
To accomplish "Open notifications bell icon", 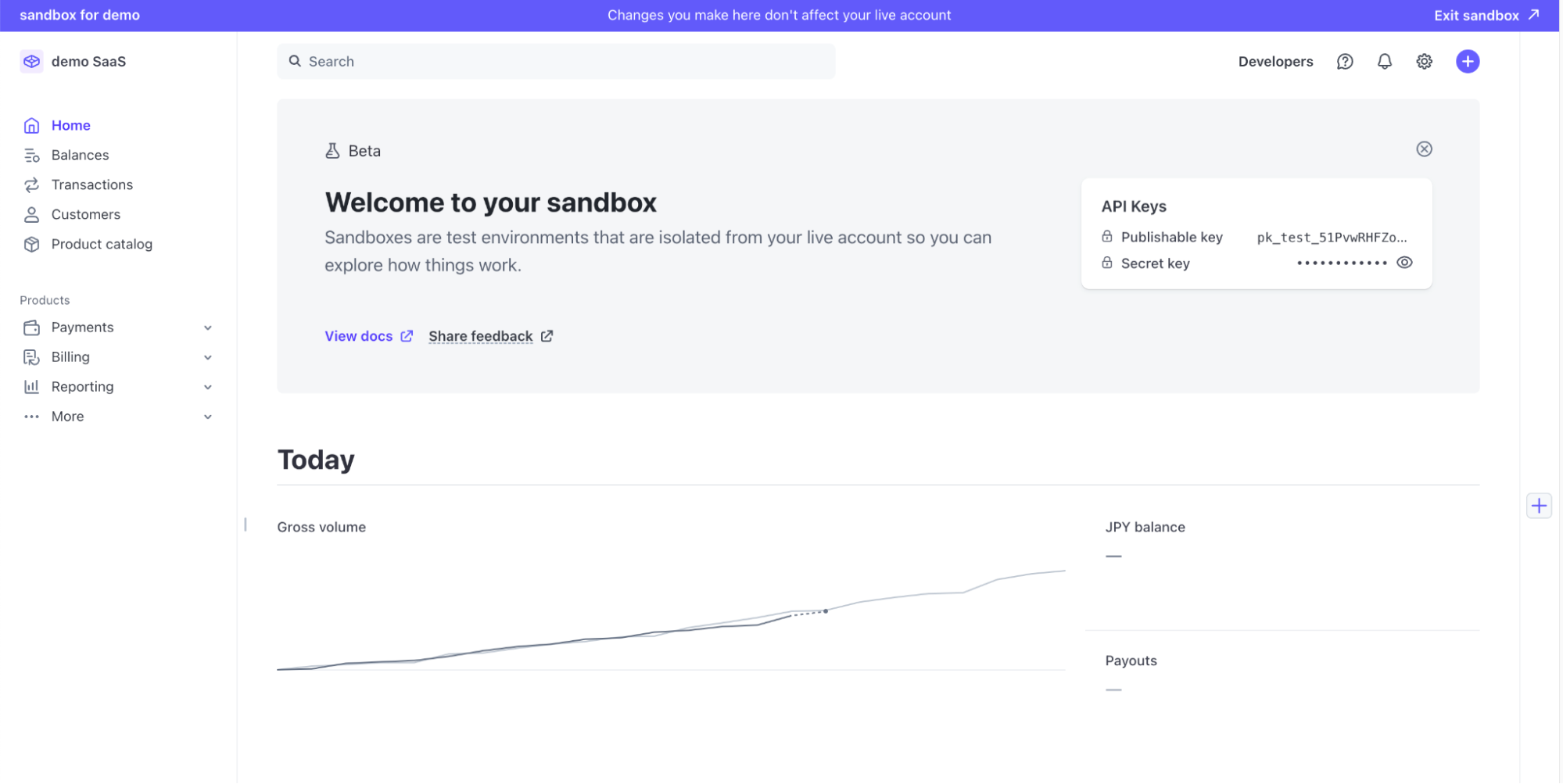I will click(x=1384, y=62).
